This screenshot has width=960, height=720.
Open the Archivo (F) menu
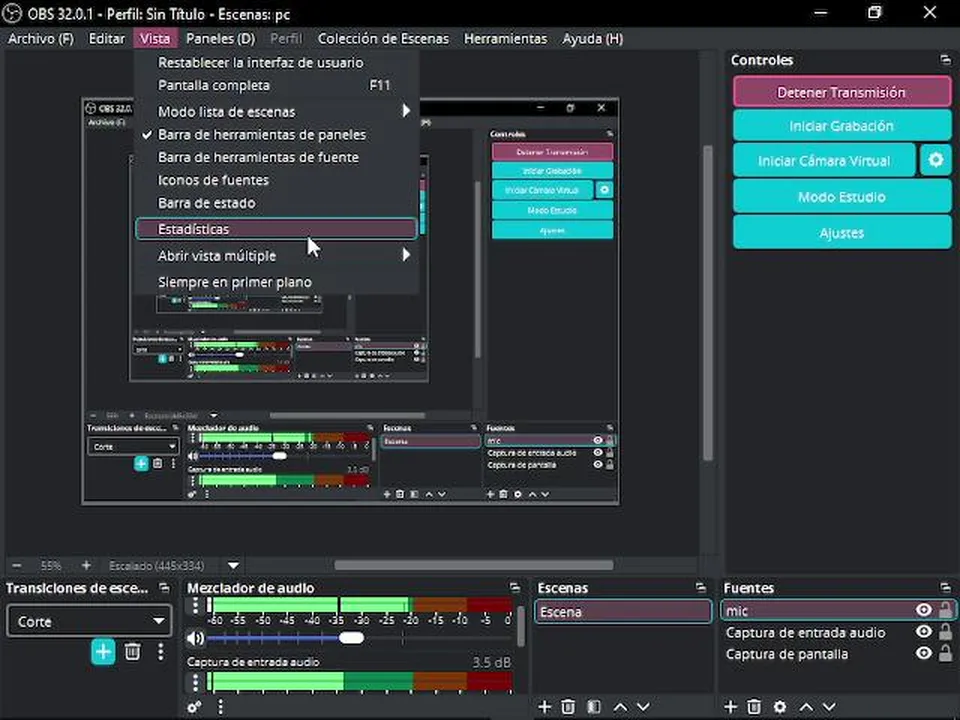pyautogui.click(x=41, y=39)
